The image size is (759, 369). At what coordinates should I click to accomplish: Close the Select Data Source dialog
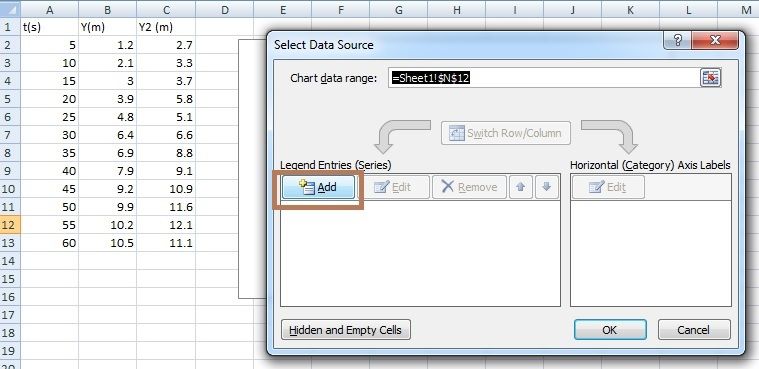pyautogui.click(x=715, y=41)
